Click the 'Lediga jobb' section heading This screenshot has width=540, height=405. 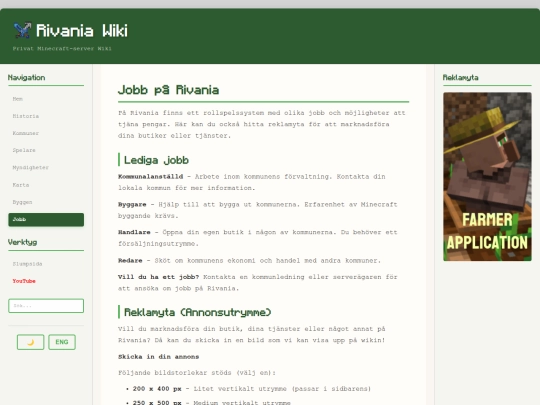tap(156, 160)
